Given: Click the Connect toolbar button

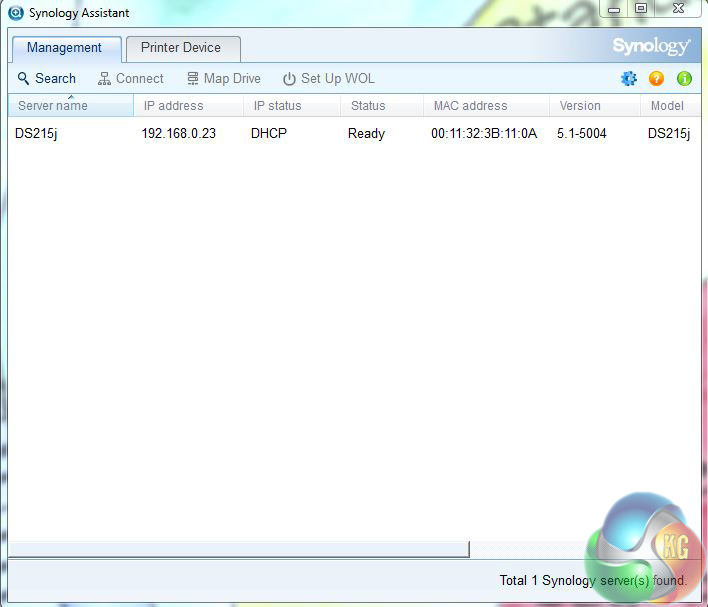Looking at the screenshot, I should click(130, 79).
